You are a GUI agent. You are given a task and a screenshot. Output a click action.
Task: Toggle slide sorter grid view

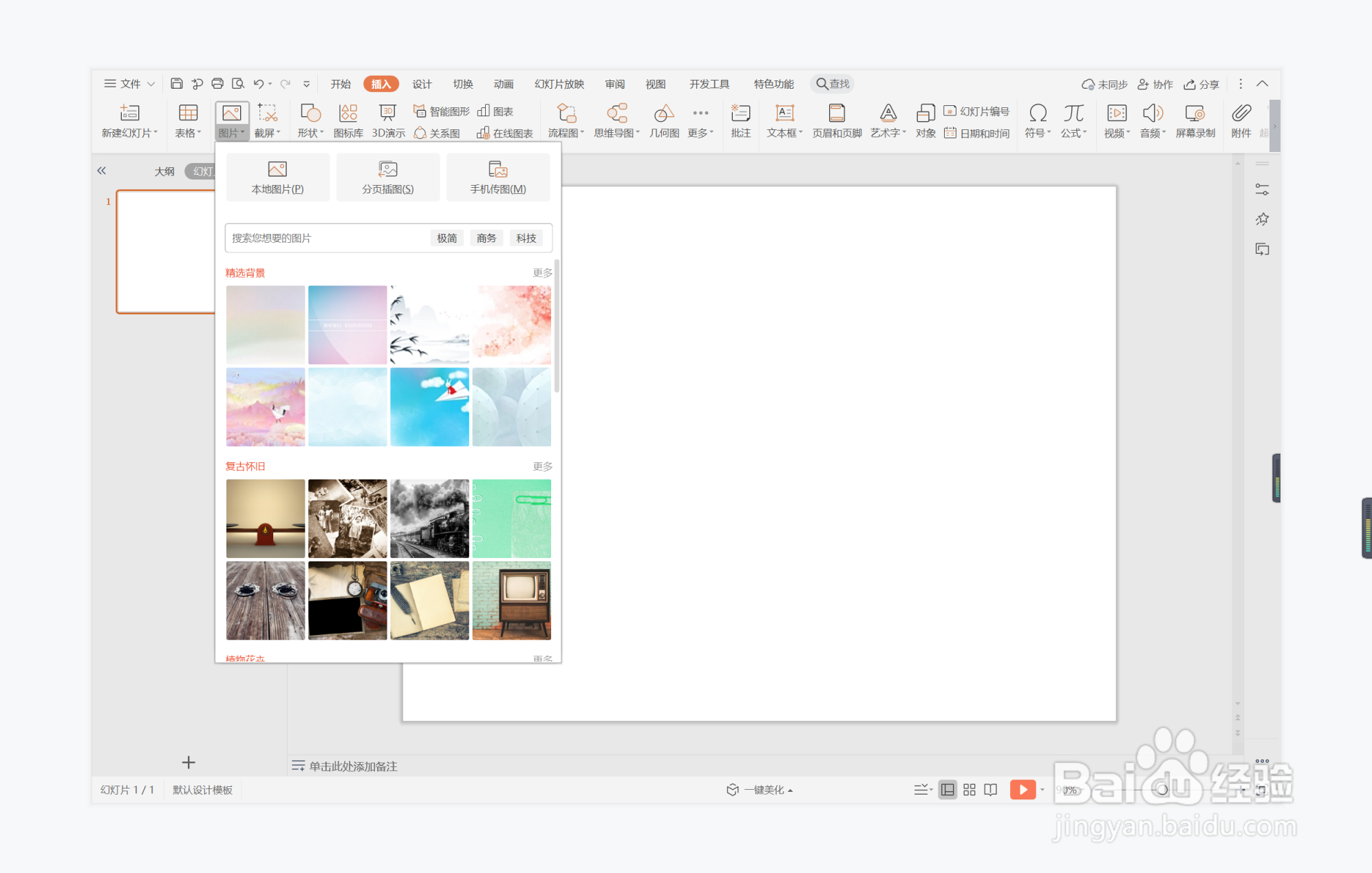969,790
